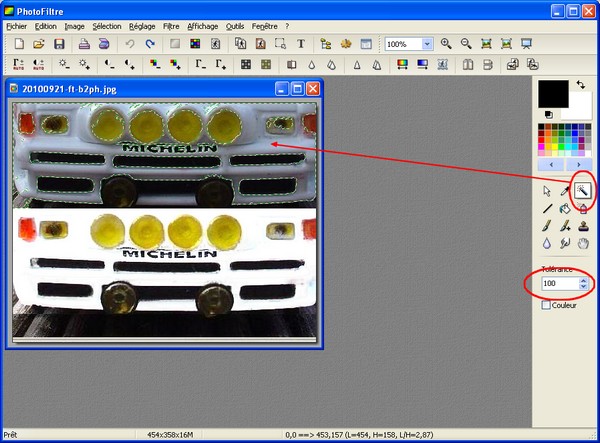Screen dimensions: 600x443
Task: Open the Image size dialog icon
Action: click(x=240, y=44)
